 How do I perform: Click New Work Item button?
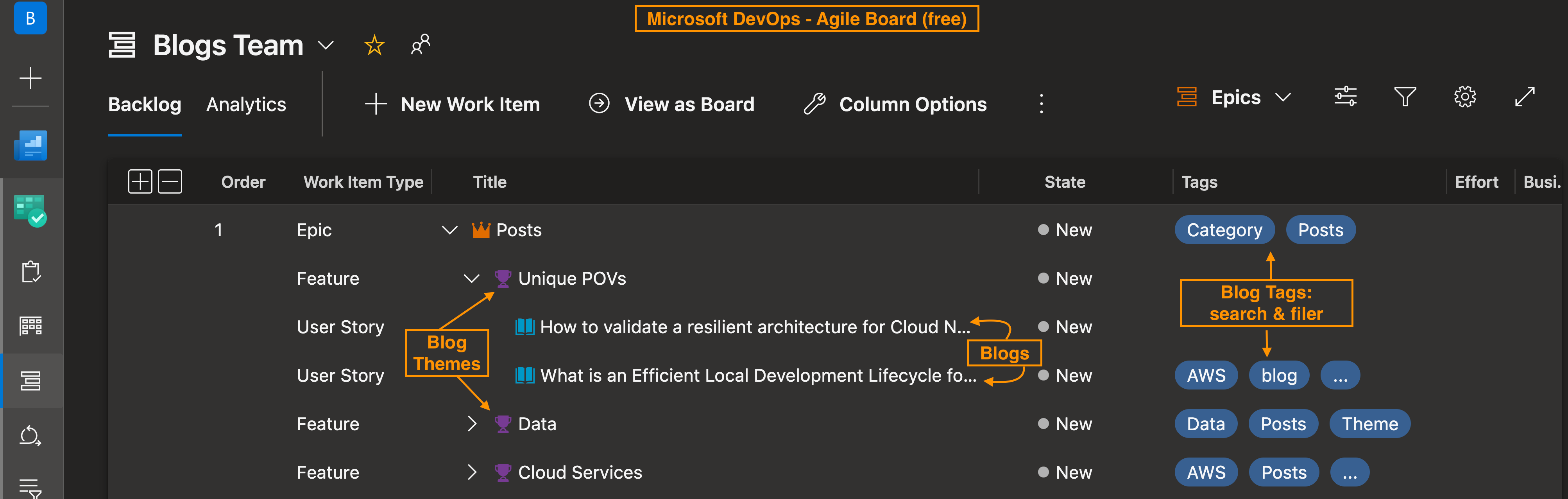pos(452,104)
